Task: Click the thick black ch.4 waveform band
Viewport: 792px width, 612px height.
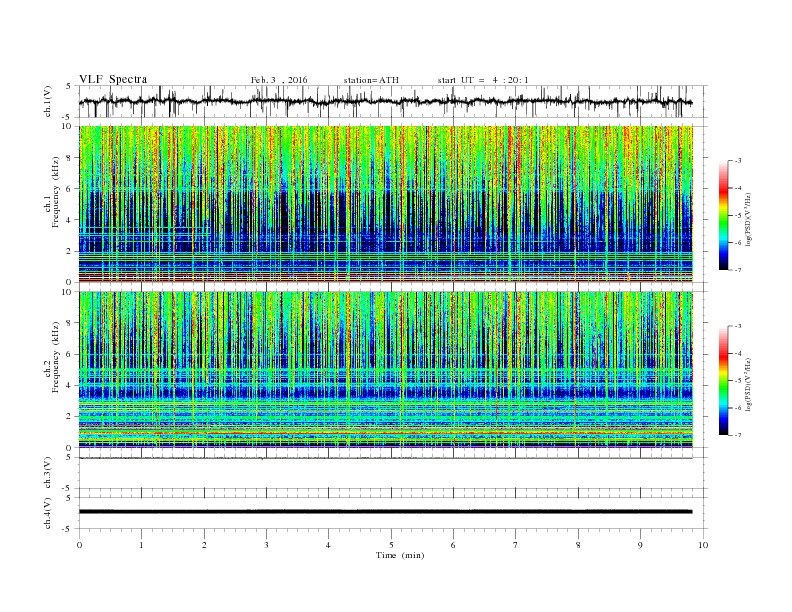Action: click(x=386, y=512)
